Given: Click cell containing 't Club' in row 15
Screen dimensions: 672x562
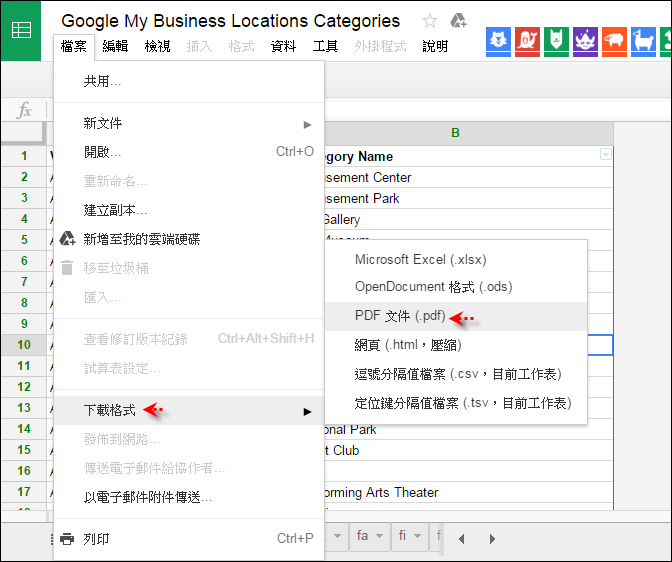Looking at the screenshot, I should [x=469, y=450].
